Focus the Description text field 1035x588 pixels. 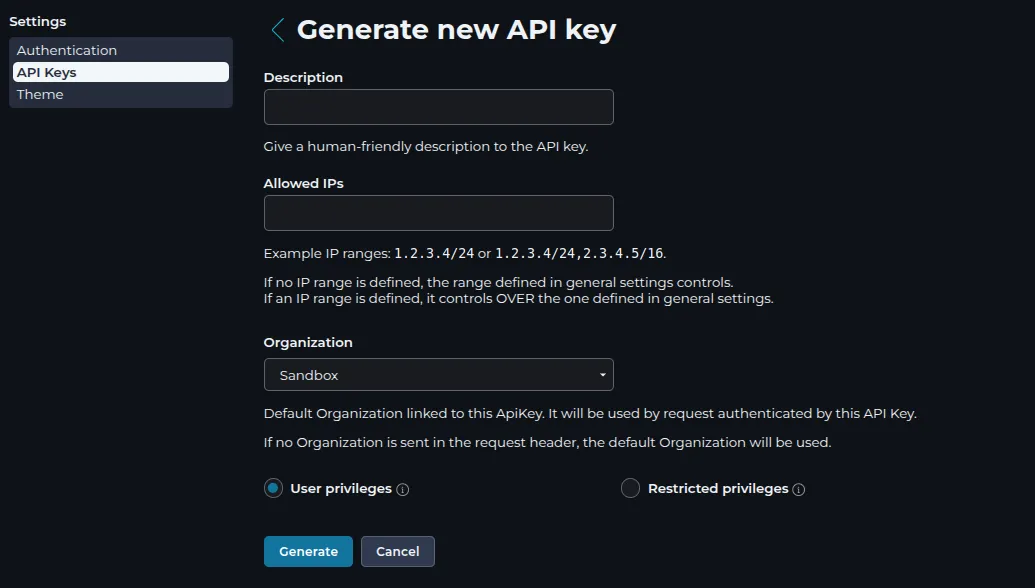[438, 107]
